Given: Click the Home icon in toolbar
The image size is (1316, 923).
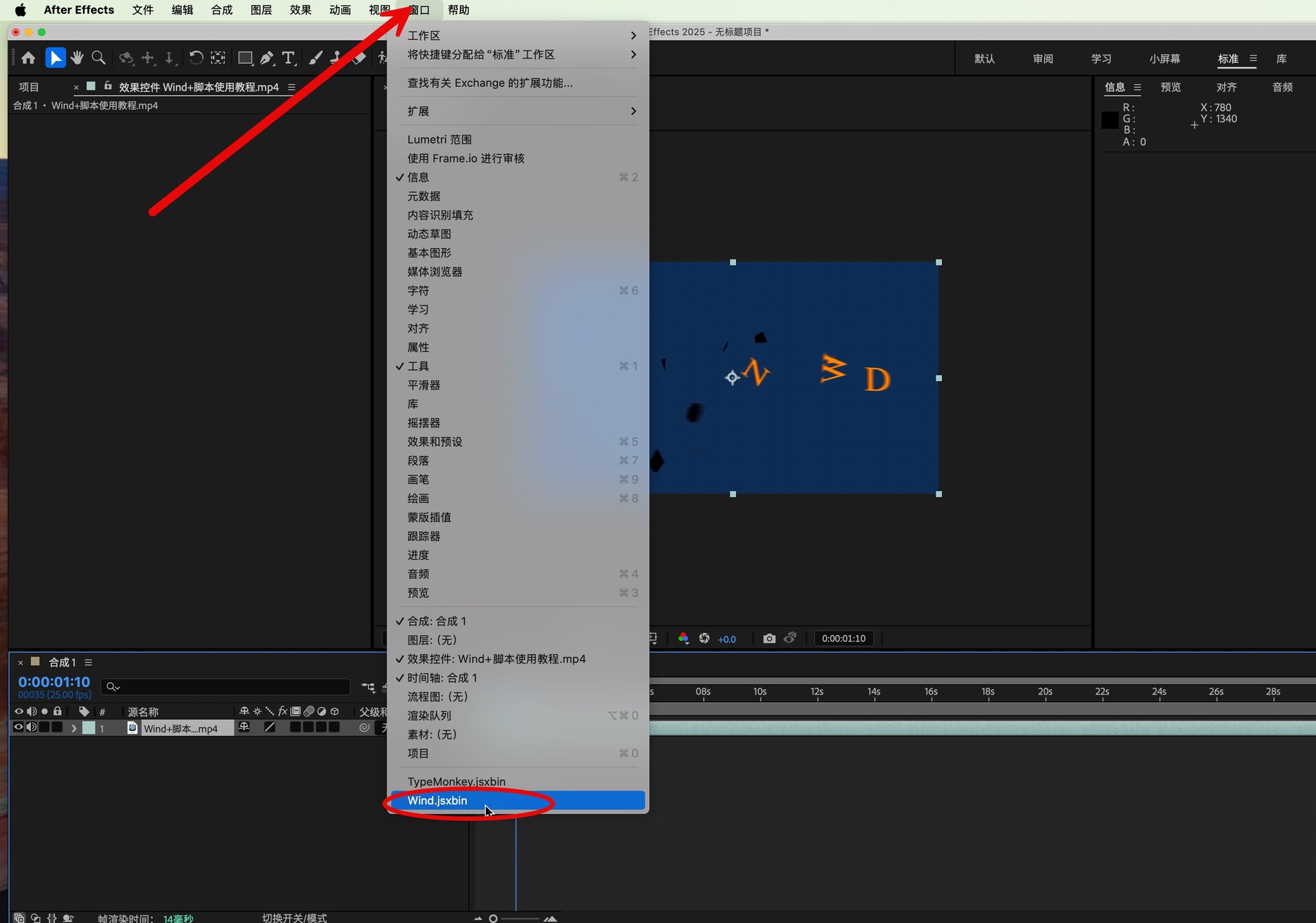Looking at the screenshot, I should tap(28, 58).
